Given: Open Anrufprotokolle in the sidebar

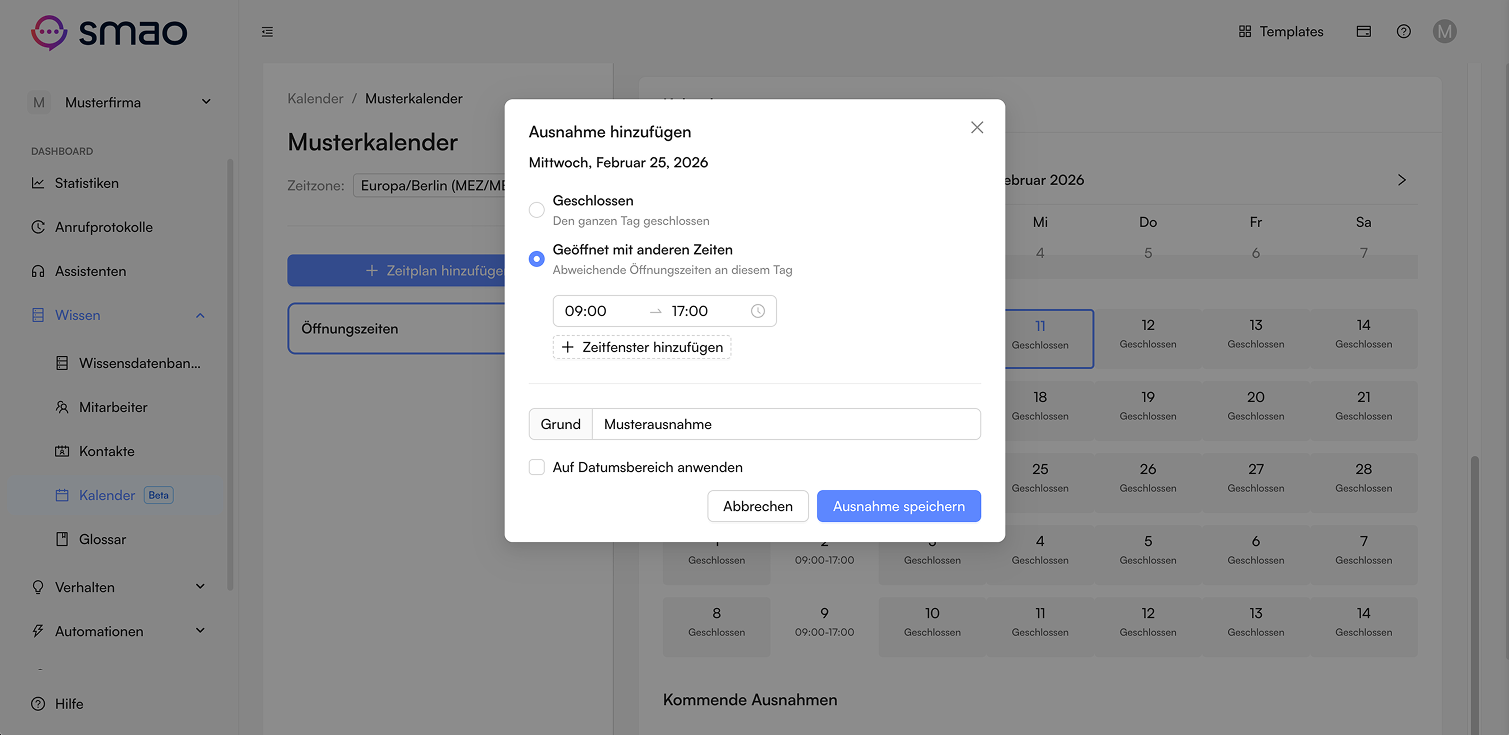Looking at the screenshot, I should [x=104, y=227].
